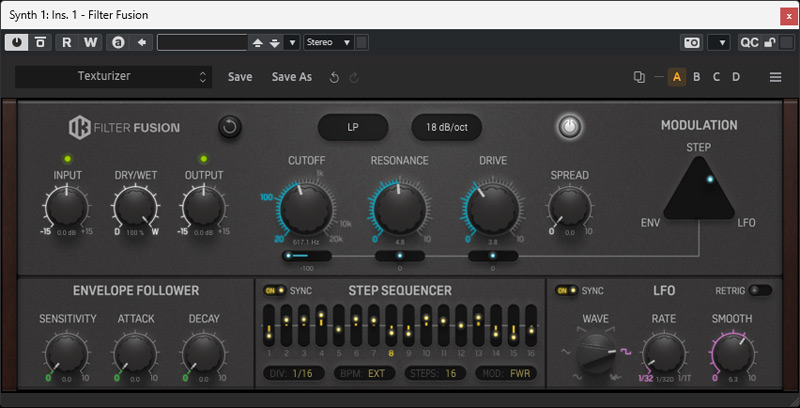Viewport: 800px width, 408px height.
Task: Open the Stereo routing dropdown
Action: point(329,42)
